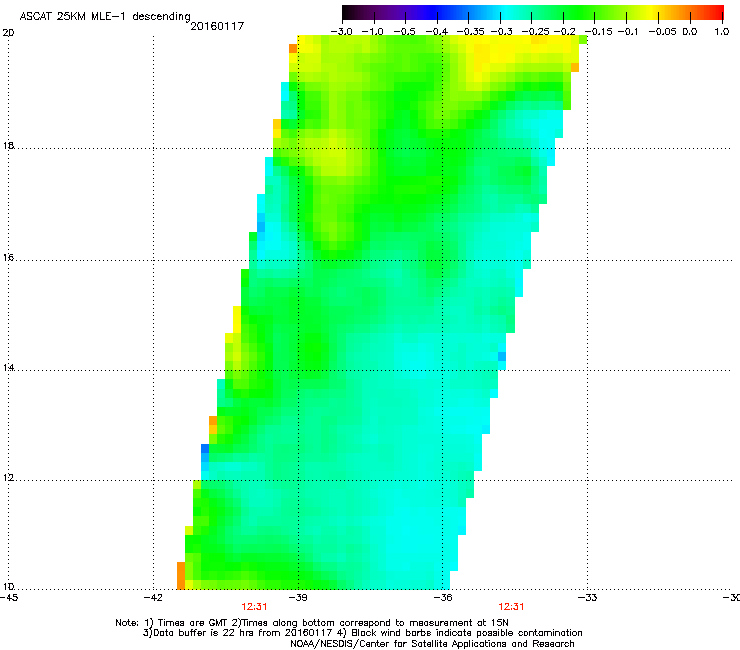Click the black end of the colorbar
This screenshot has height=650, width=740.
pyautogui.click(x=349, y=12)
